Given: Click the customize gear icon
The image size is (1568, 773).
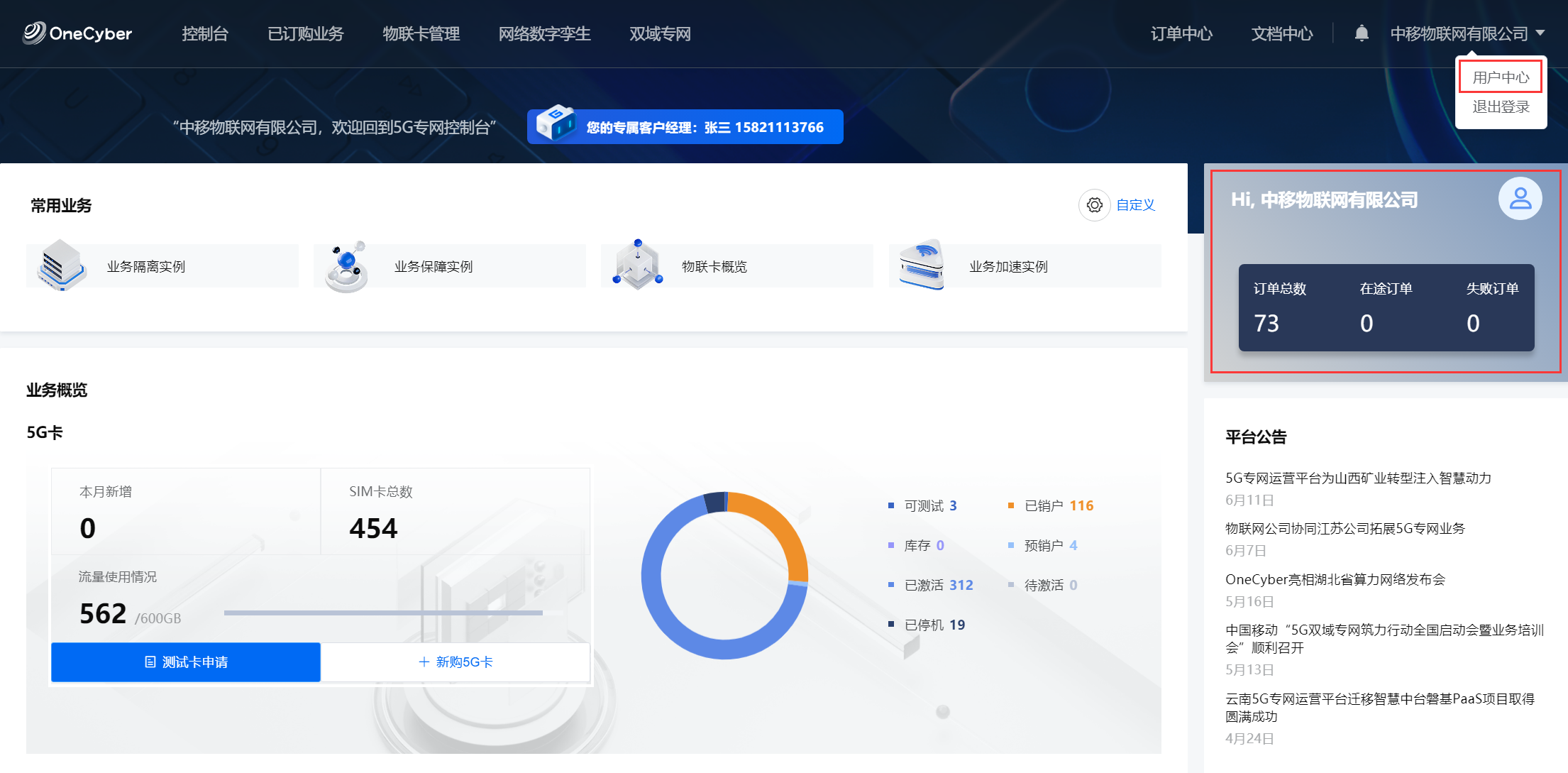Looking at the screenshot, I should coord(1094,205).
